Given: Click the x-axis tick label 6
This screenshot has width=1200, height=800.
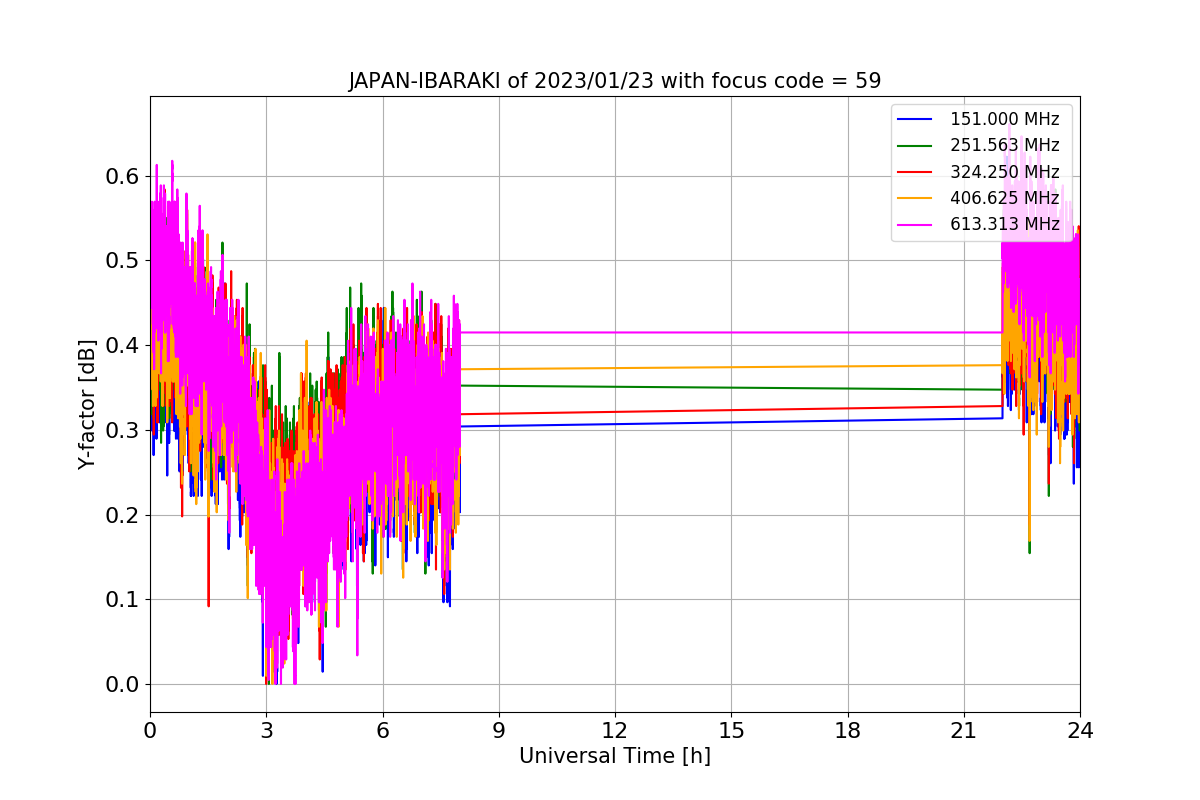Looking at the screenshot, I should click(x=382, y=730).
